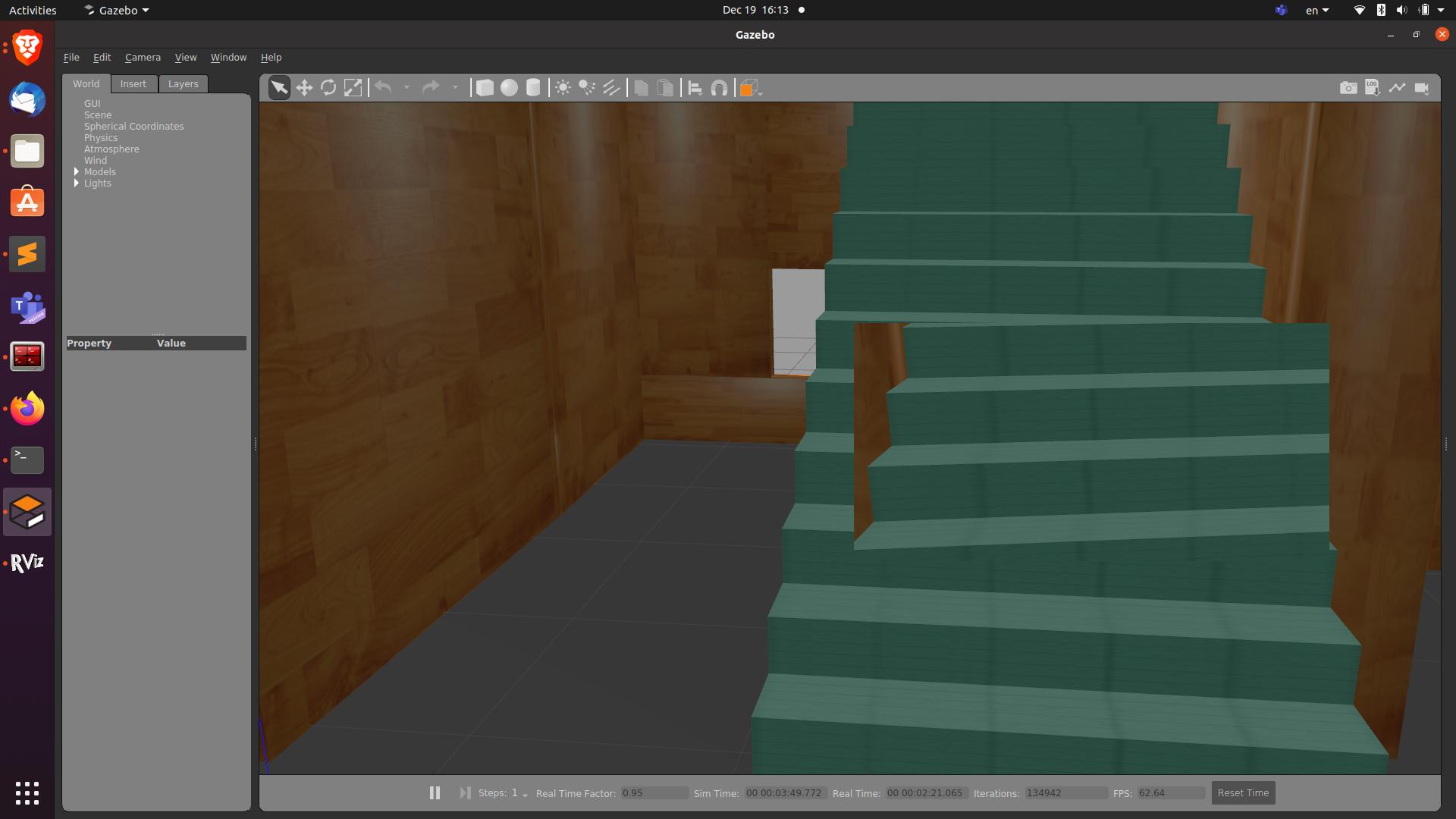
Task: Activate the translate mode tool
Action: pyautogui.click(x=304, y=88)
